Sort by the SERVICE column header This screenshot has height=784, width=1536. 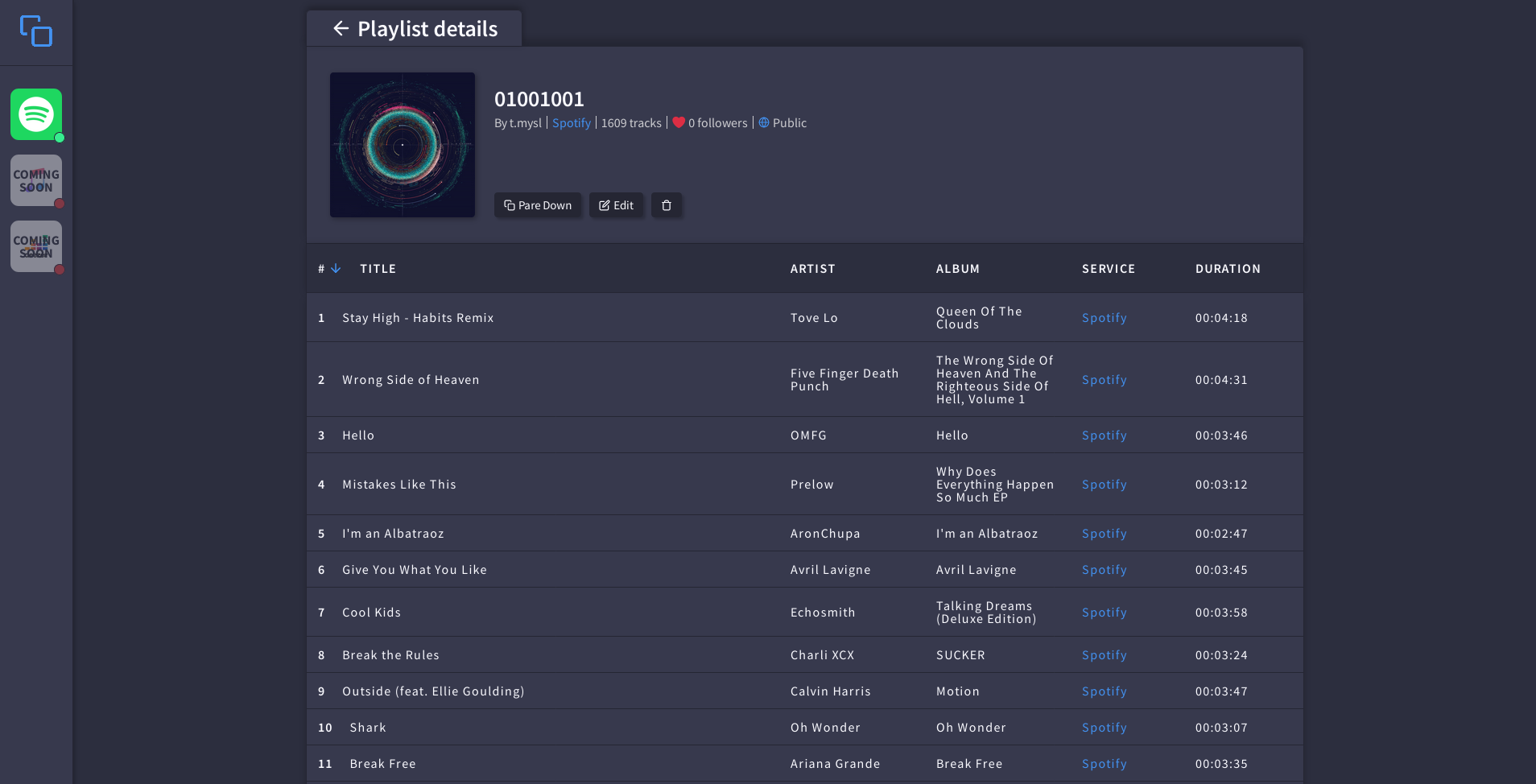click(1108, 269)
